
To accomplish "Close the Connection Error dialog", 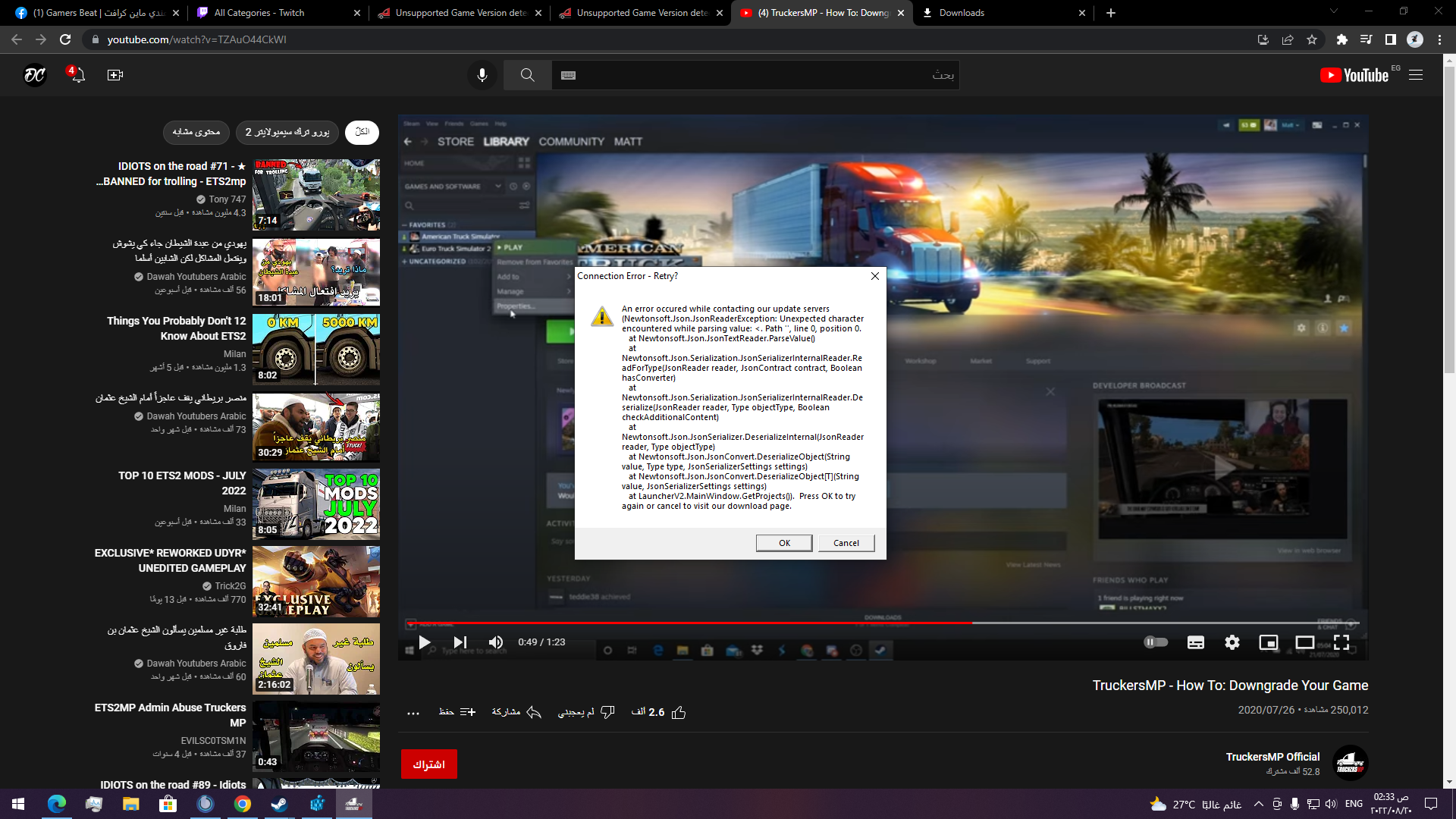I will tap(875, 276).
